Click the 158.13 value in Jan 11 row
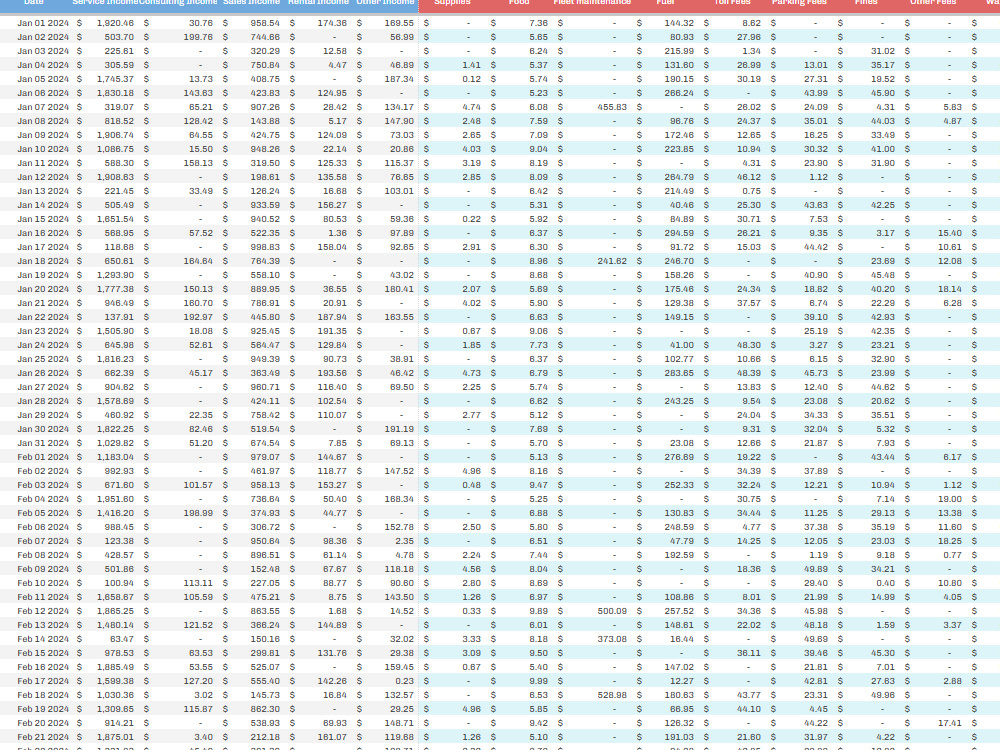The height and width of the screenshot is (750, 1000). (x=198, y=163)
